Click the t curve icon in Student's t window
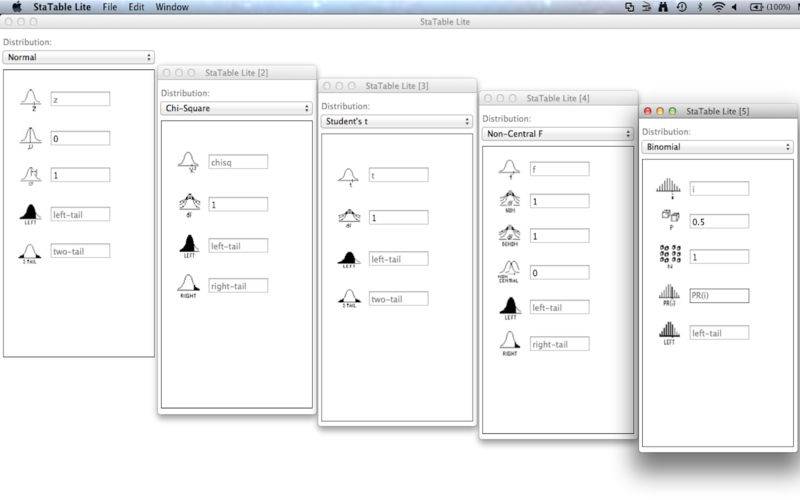 (348, 178)
